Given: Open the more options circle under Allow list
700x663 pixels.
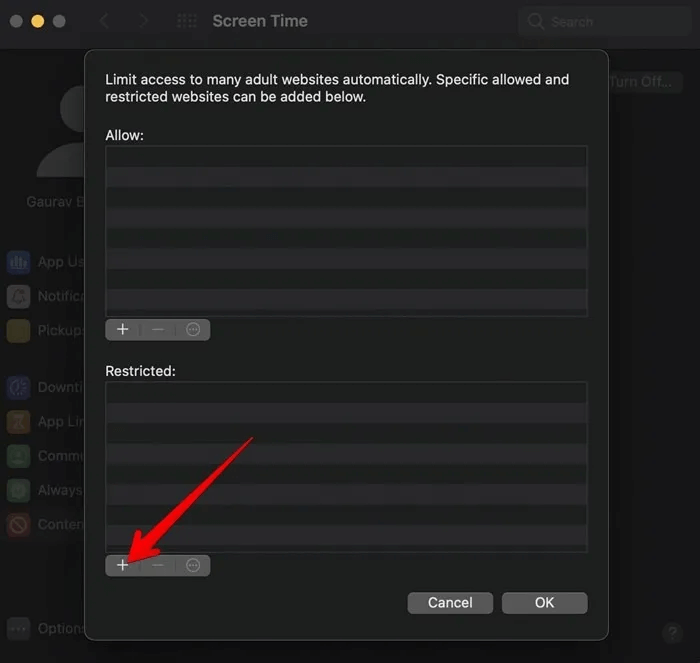Looking at the screenshot, I should pos(193,329).
